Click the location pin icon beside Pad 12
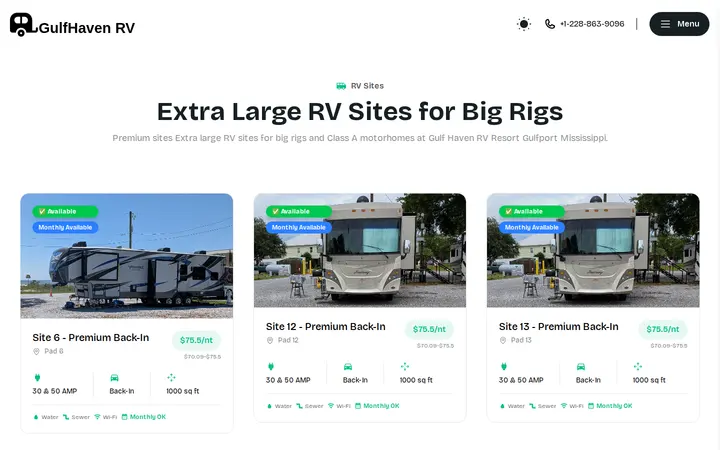 tap(270, 340)
